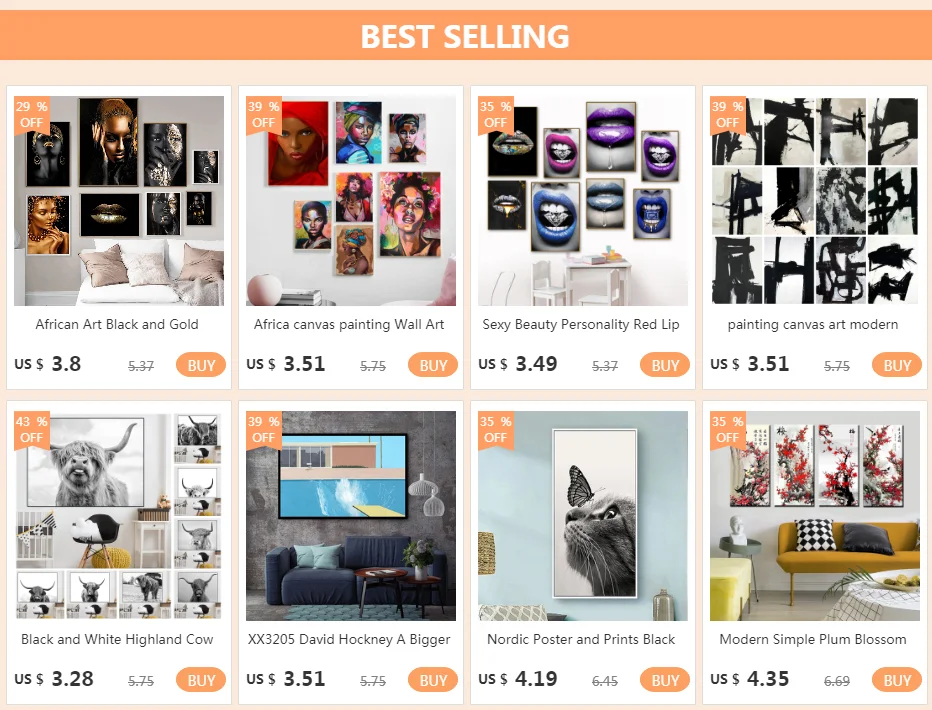Click the BEST SELLING banner header

pos(466,35)
